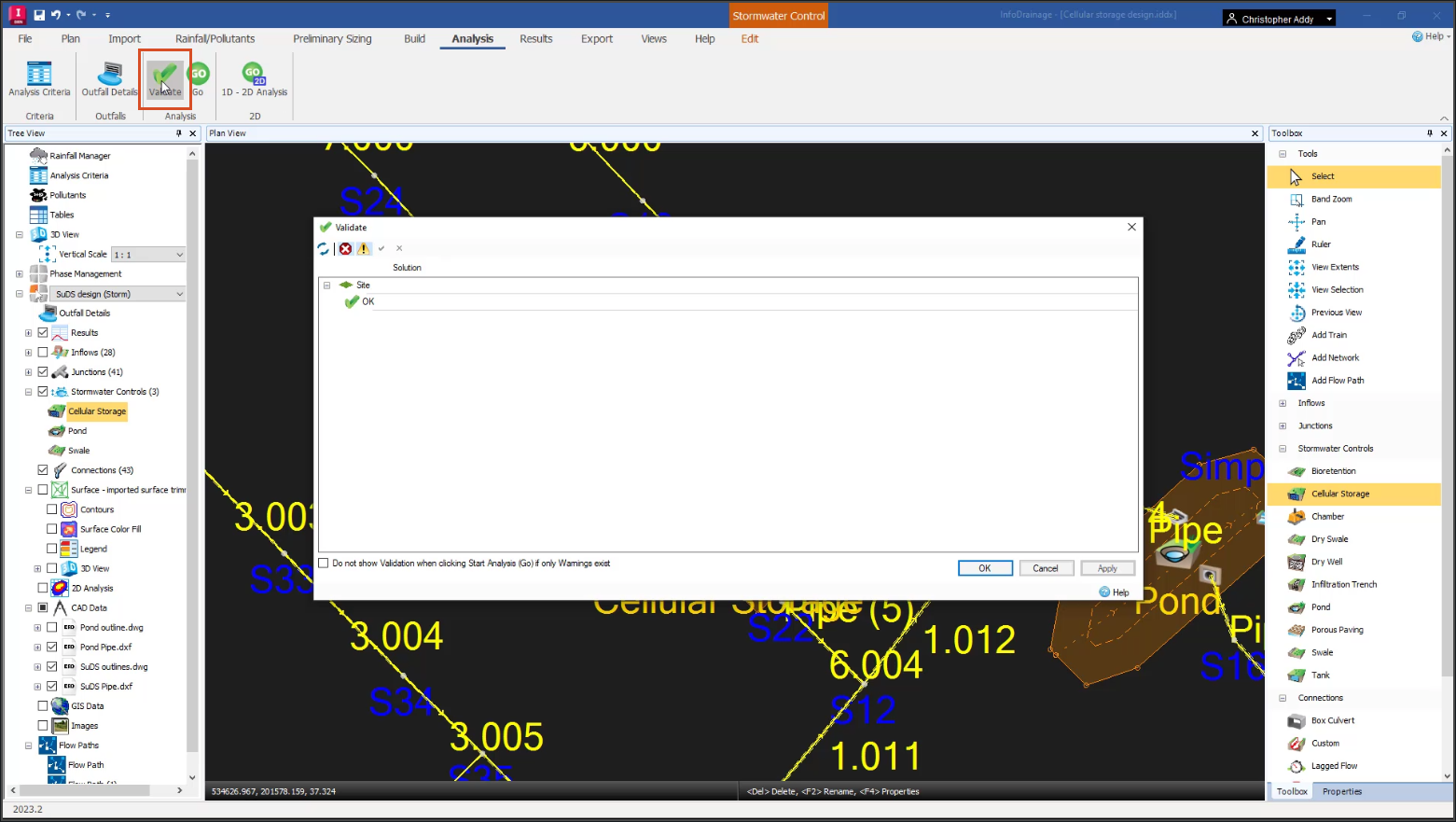1456x822 pixels.
Task: Select Add Train tool
Action: click(1328, 335)
